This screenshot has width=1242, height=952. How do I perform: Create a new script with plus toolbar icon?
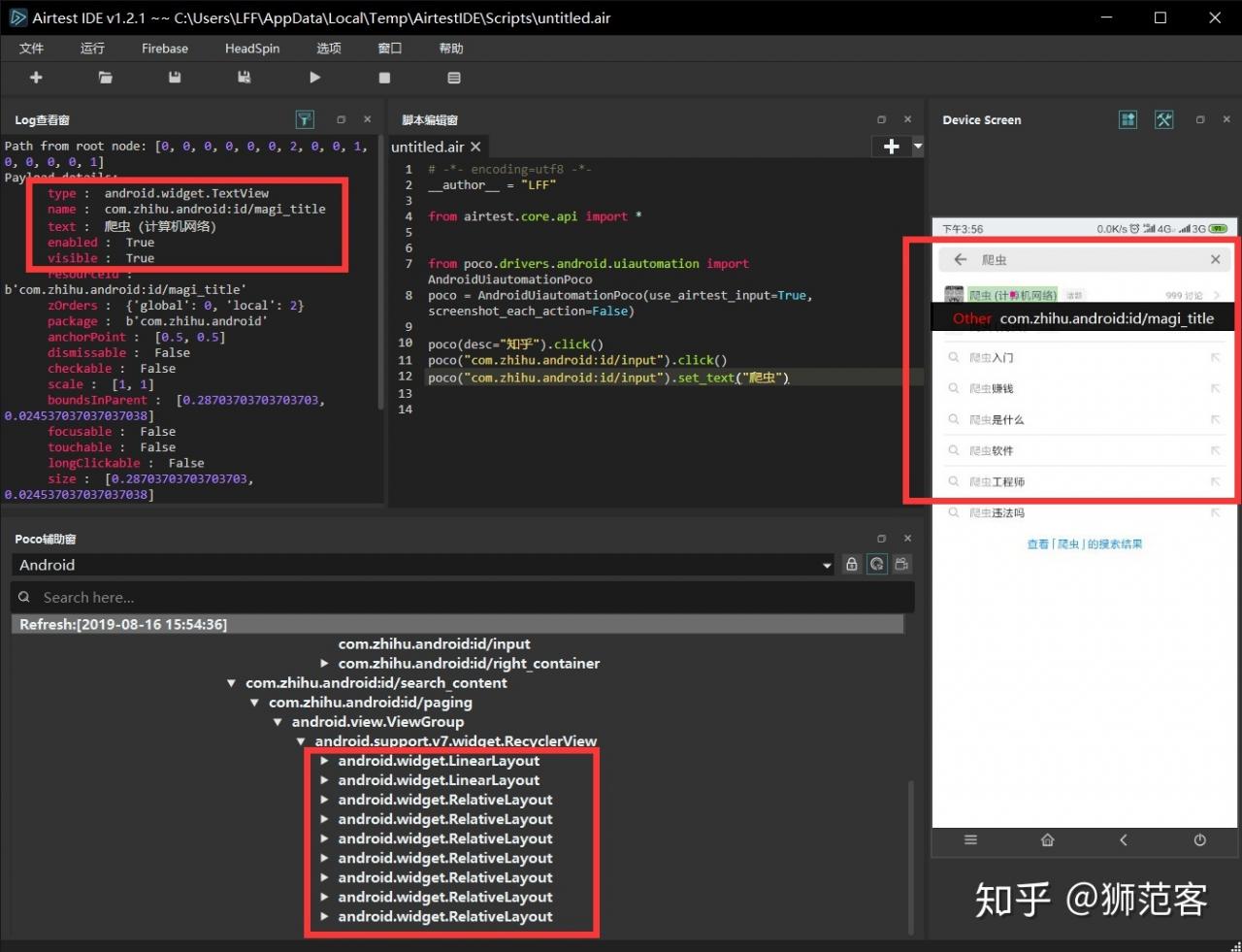(x=36, y=78)
